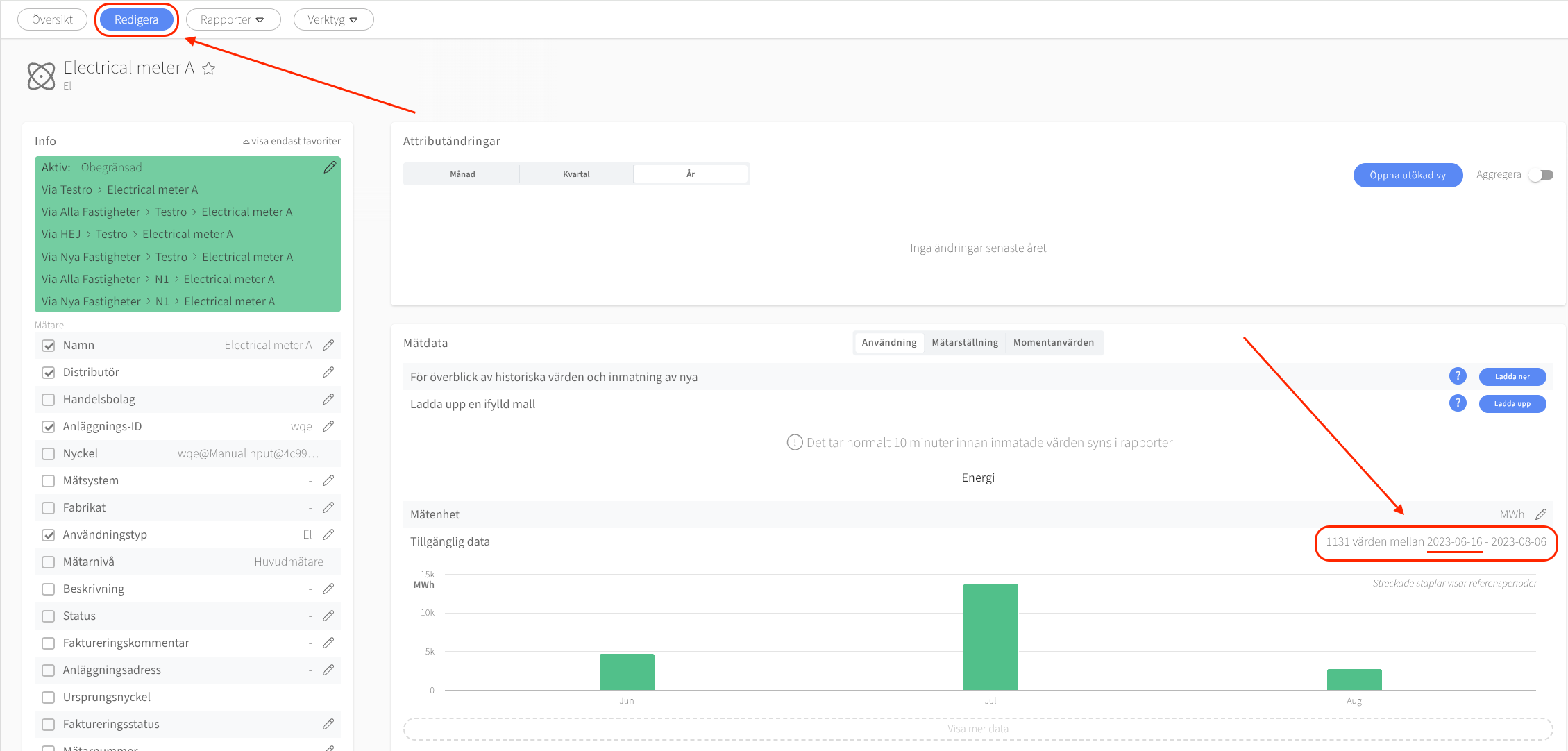Edit Fabrikat with the pencil icon
Viewport: 1568px width, 751px height.
pos(328,507)
